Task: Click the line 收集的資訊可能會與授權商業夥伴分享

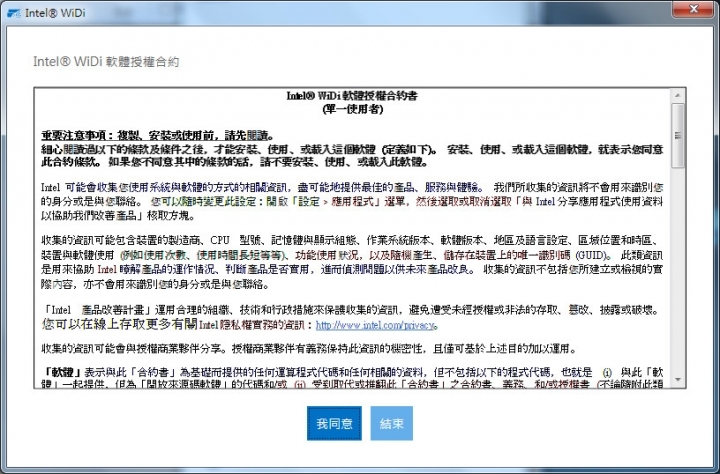Action: point(309,349)
